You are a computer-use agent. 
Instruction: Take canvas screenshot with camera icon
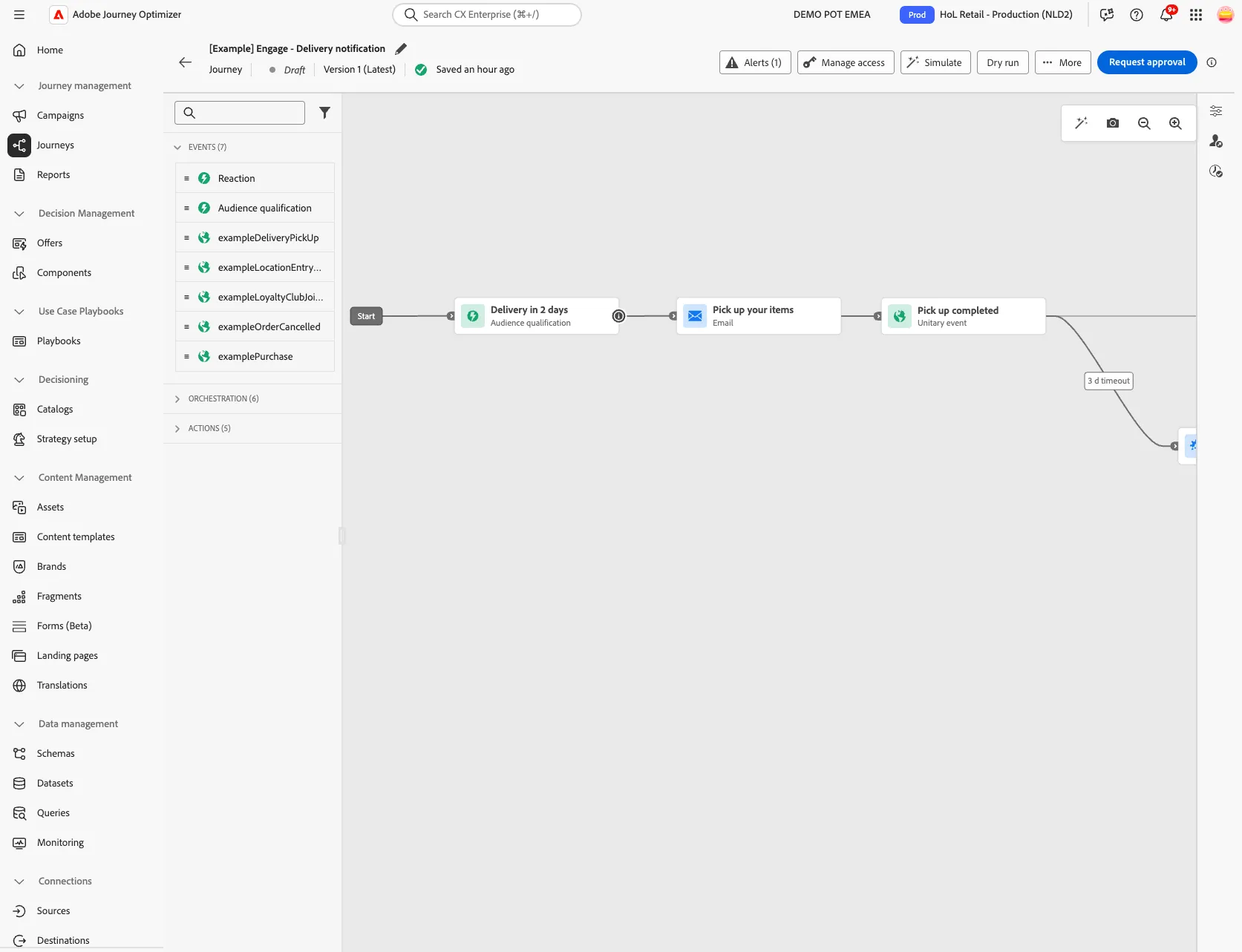1112,123
